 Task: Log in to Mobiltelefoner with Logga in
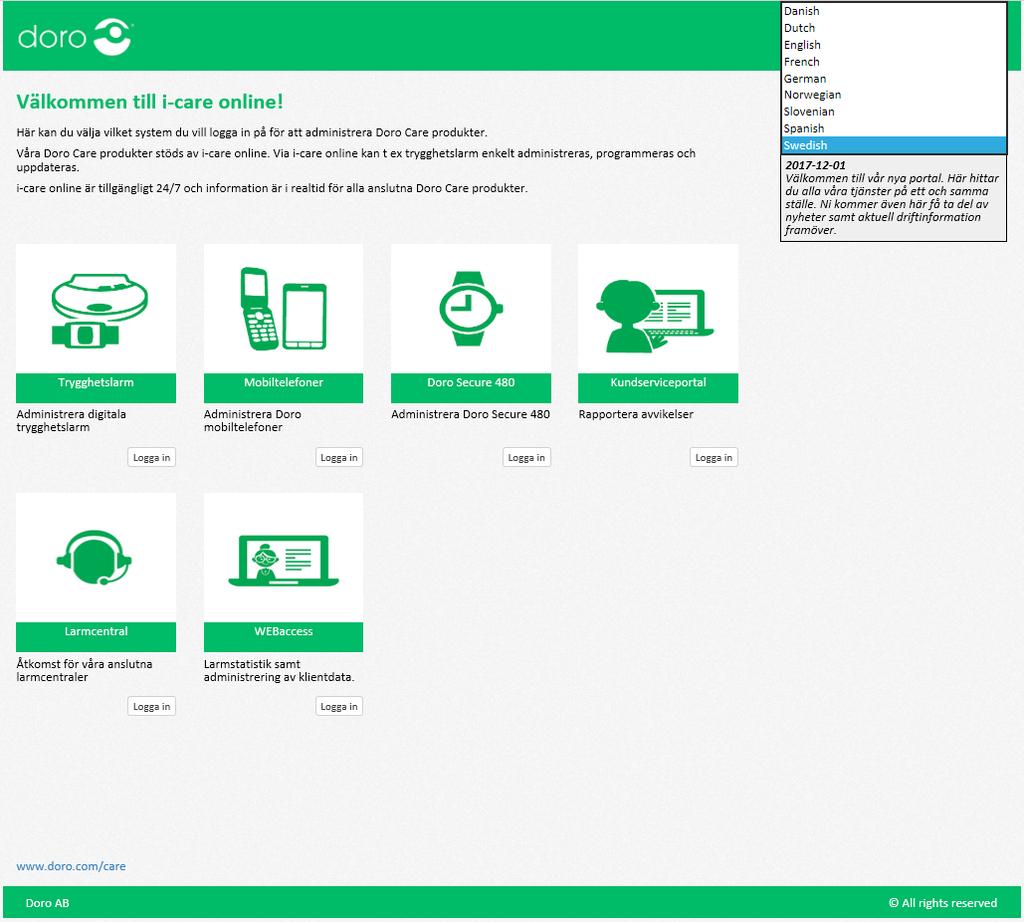(x=339, y=458)
